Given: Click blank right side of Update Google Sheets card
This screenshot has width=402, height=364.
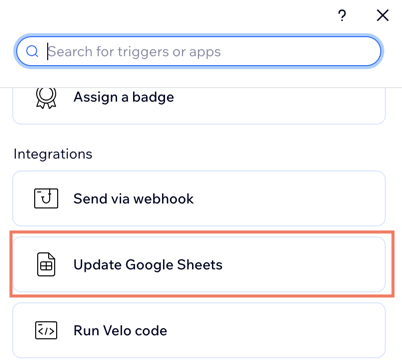Looking at the screenshot, I should click(303, 265).
